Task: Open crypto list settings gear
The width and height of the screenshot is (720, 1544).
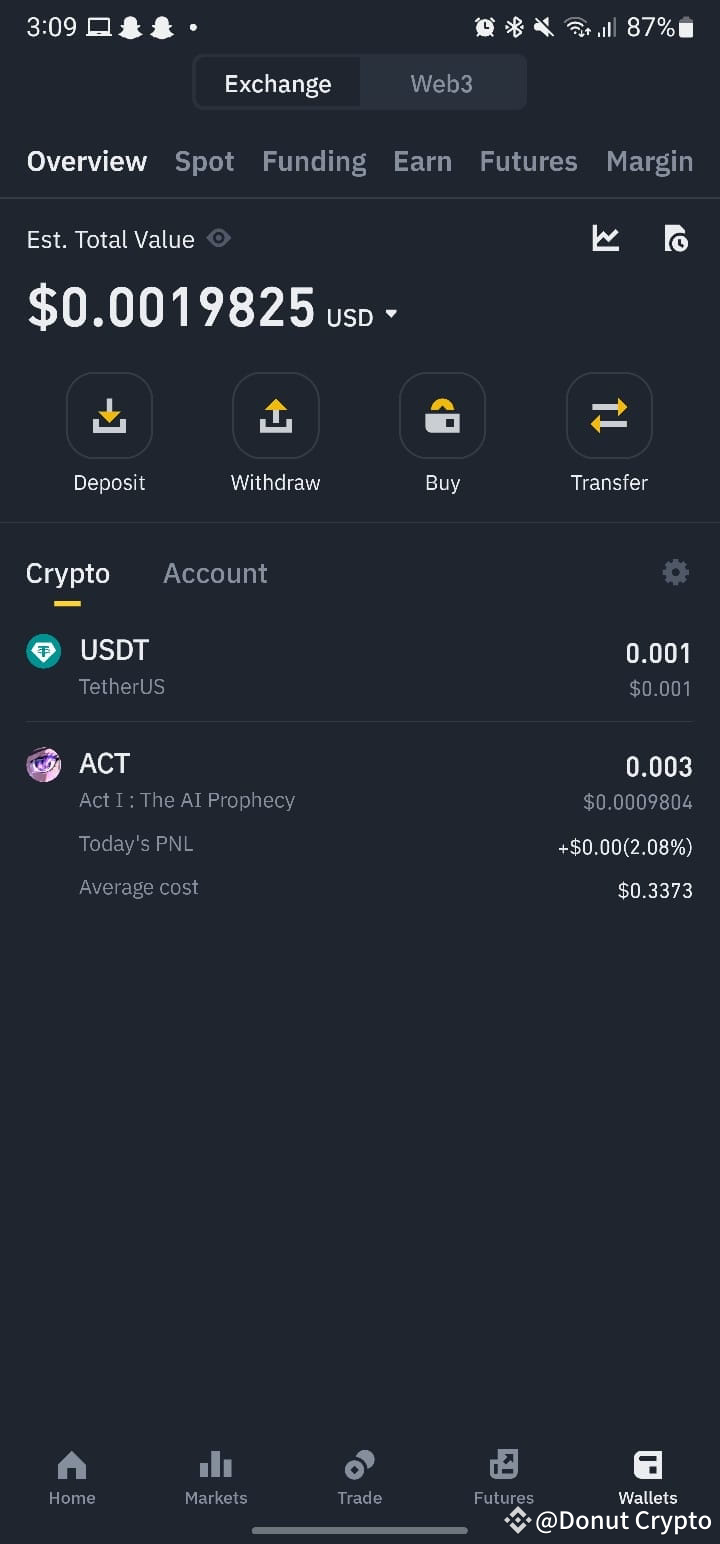Action: pyautogui.click(x=676, y=572)
